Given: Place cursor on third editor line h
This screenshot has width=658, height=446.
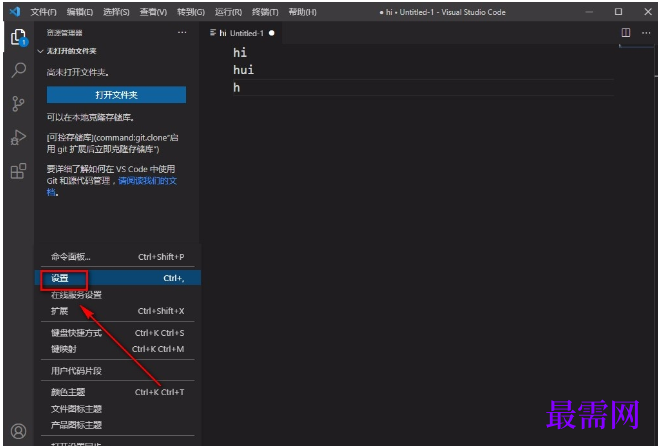Looking at the screenshot, I should pyautogui.click(x=237, y=87).
